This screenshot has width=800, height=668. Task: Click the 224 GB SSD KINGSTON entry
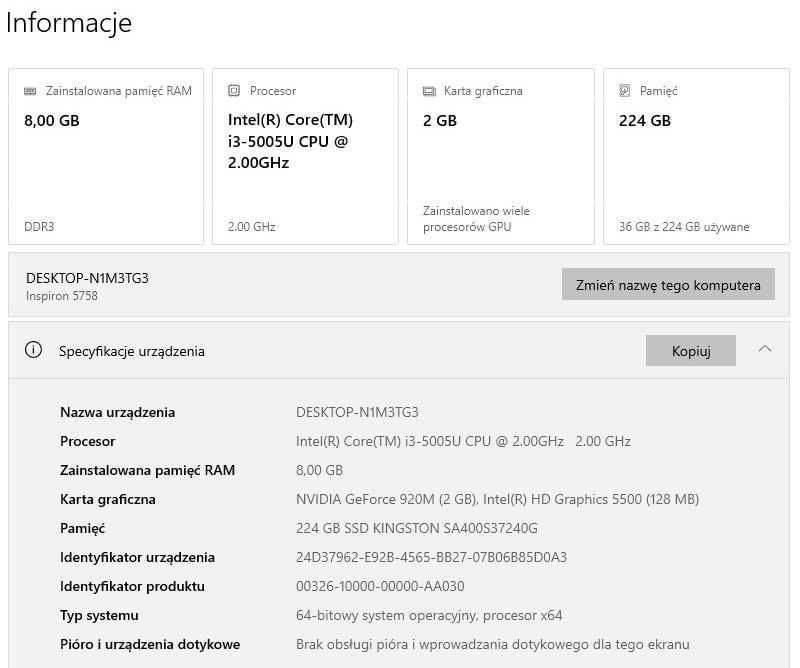pos(416,528)
